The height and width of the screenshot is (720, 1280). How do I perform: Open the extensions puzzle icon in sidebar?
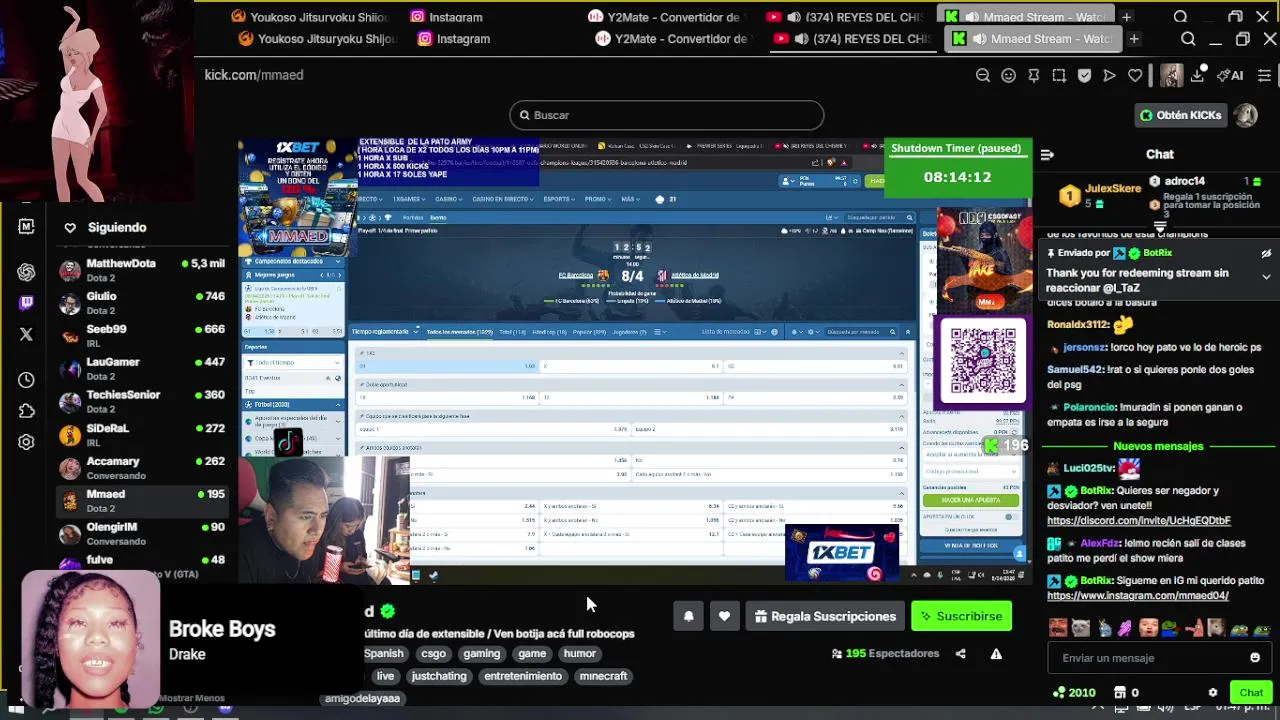(x=26, y=411)
